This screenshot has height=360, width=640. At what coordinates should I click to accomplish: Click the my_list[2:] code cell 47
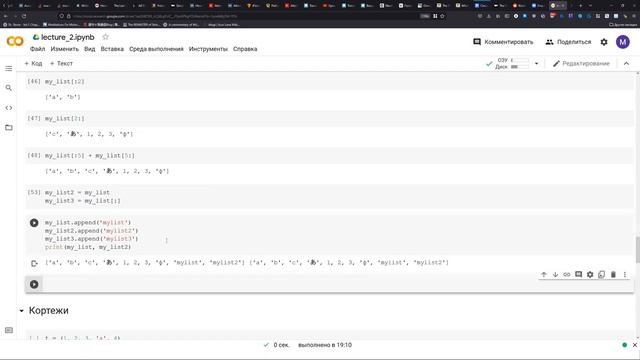[330, 118]
